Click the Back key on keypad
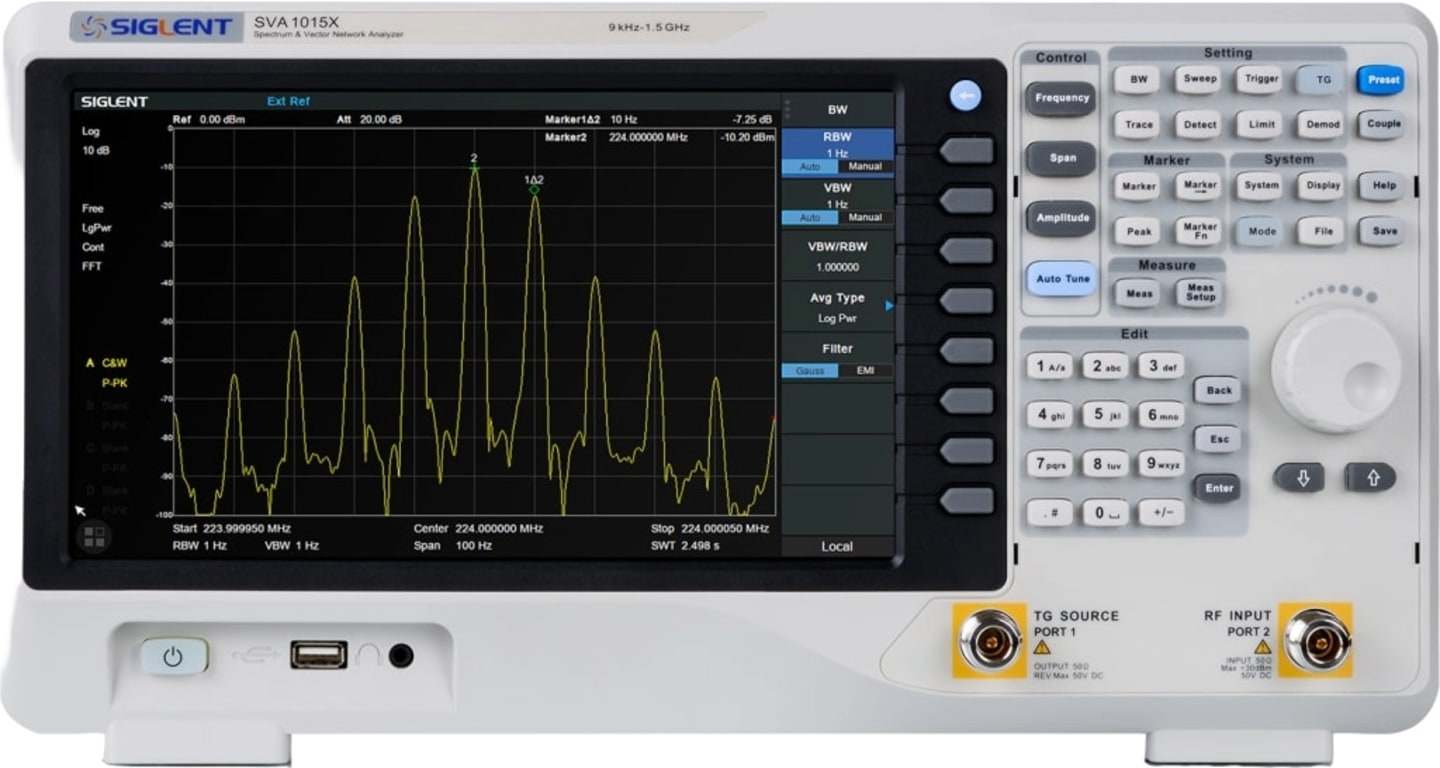This screenshot has height=768, width=1440. [x=1218, y=391]
